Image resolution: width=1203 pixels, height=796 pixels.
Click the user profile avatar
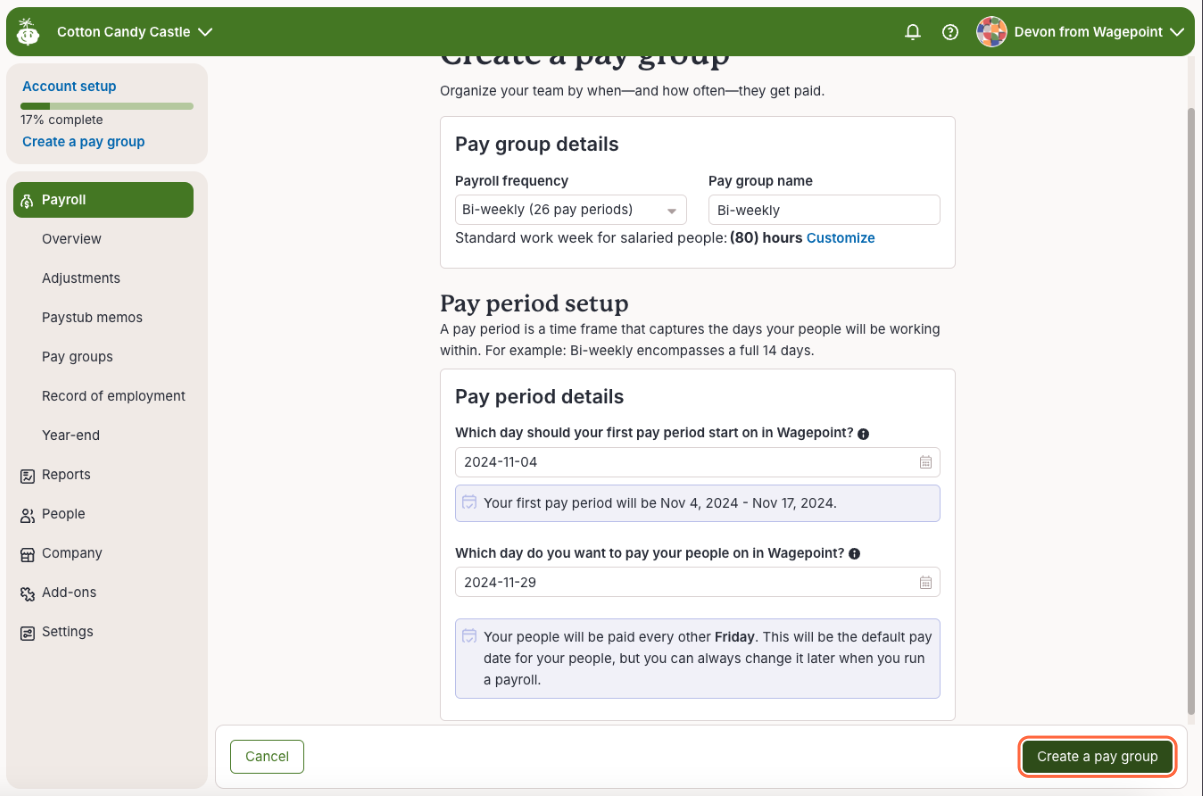click(991, 32)
